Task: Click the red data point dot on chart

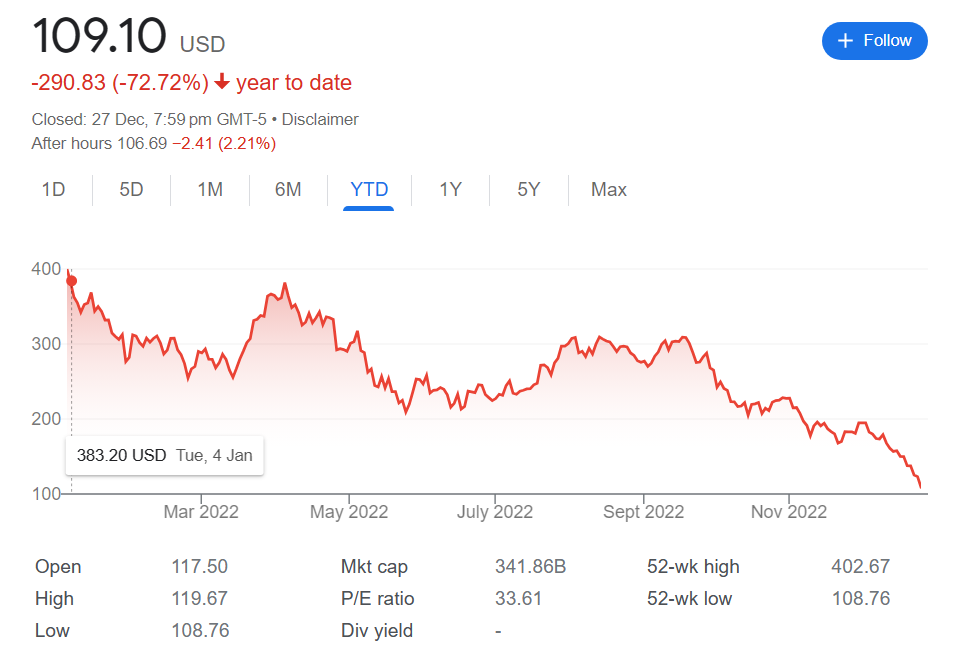Action: tap(71, 281)
